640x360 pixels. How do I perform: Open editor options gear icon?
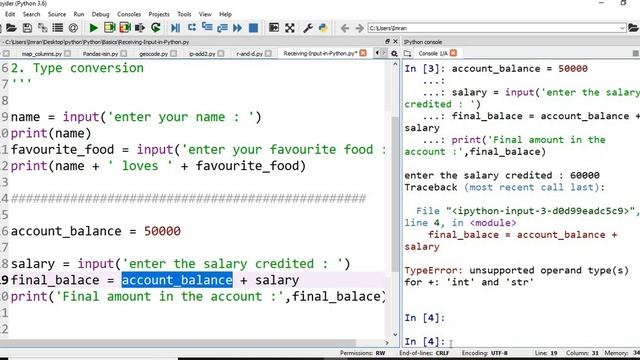(x=394, y=53)
